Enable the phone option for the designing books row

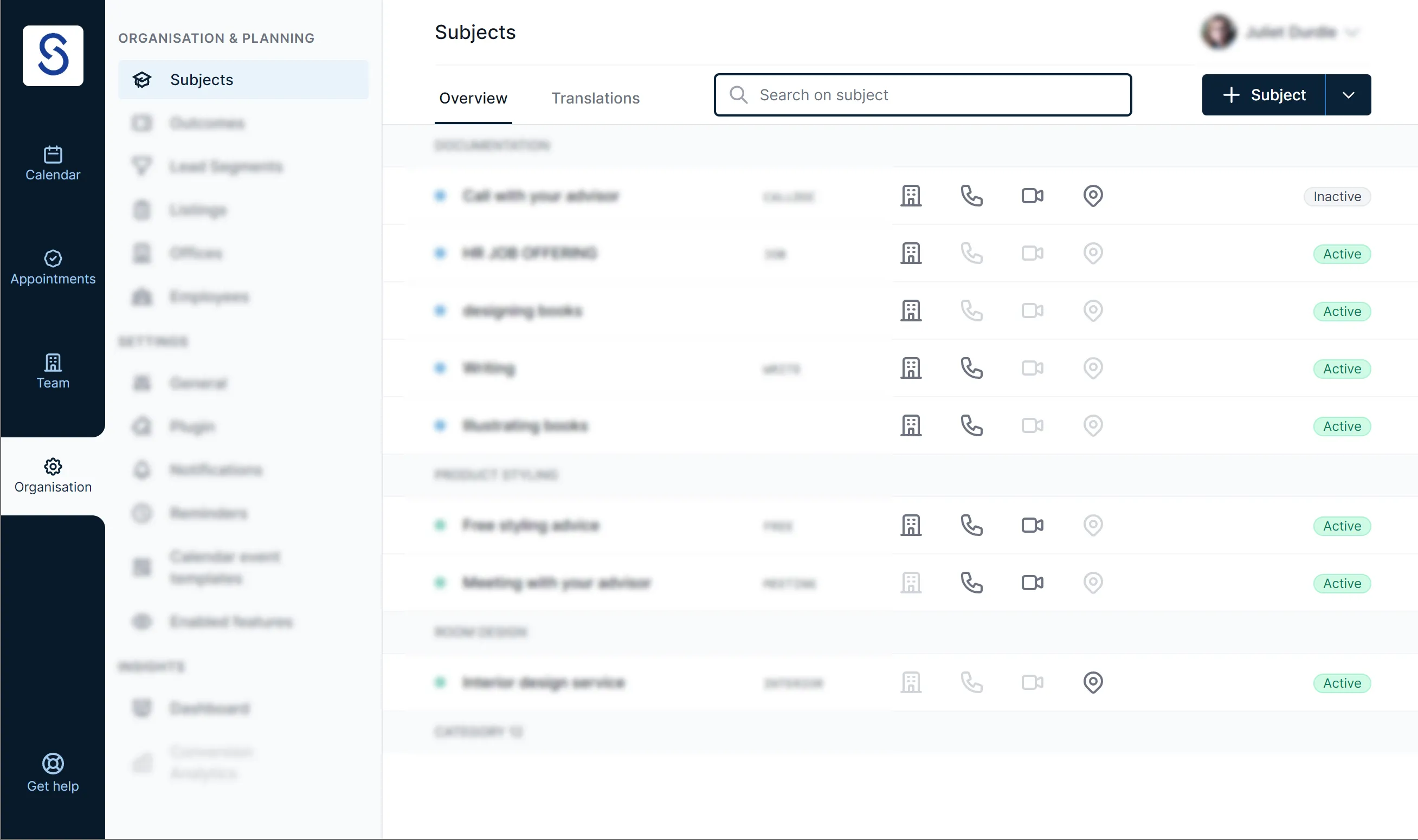click(x=971, y=311)
